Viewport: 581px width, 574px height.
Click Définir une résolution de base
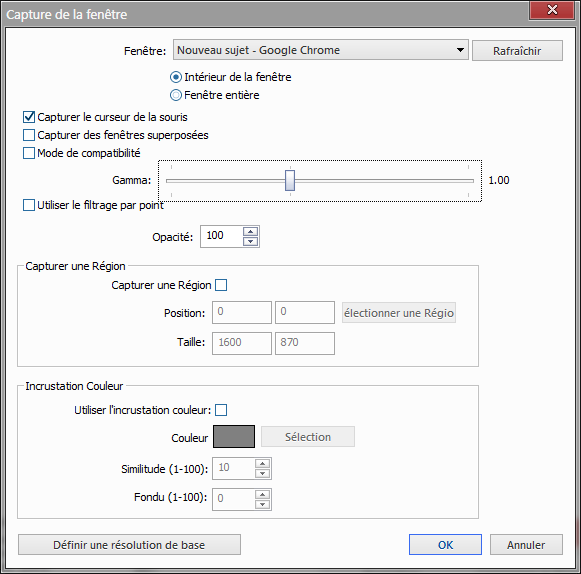click(129, 545)
